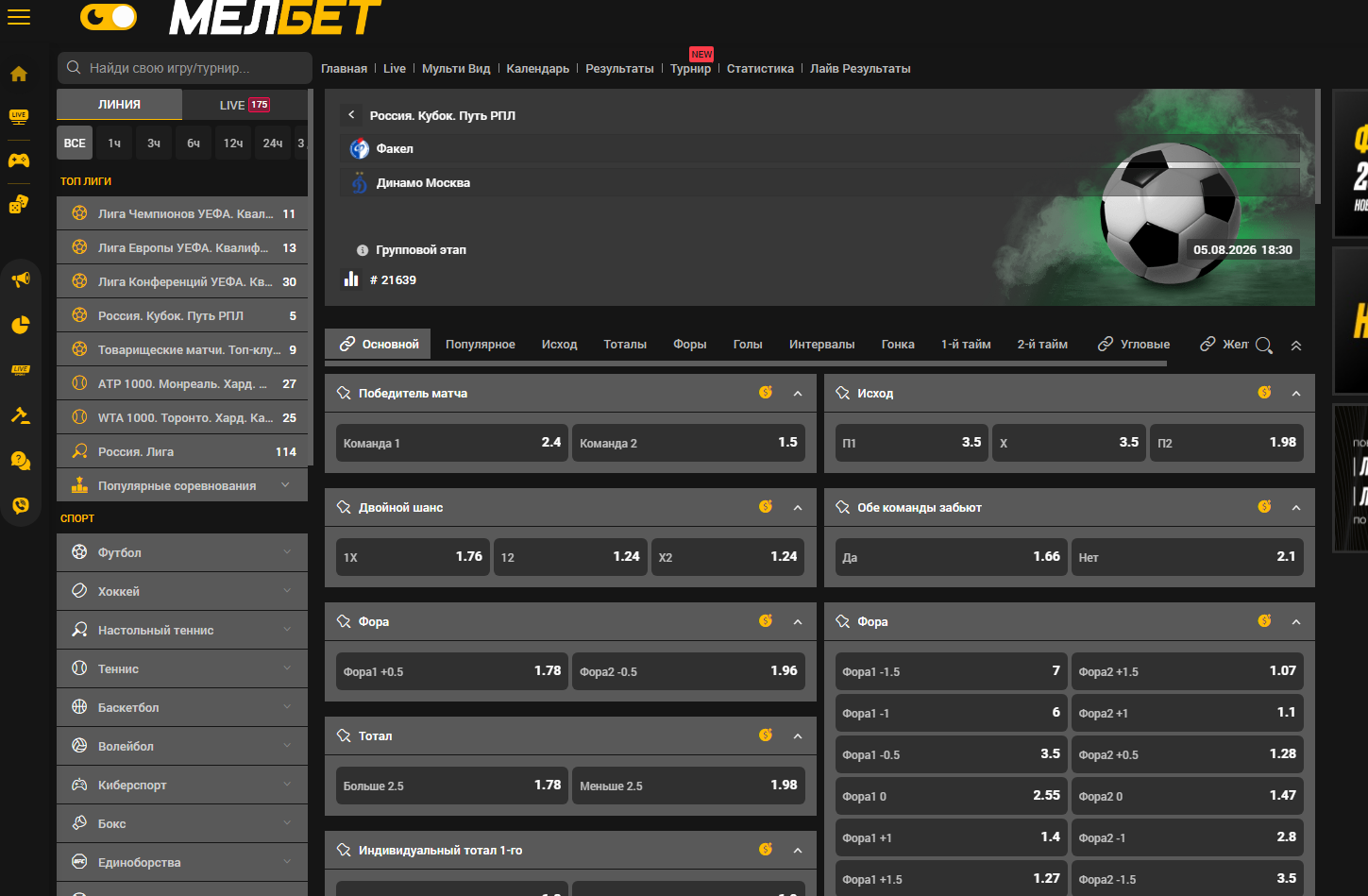The height and width of the screenshot is (896, 1368).
Task: Open the chat support bubbles icon
Action: point(21,461)
